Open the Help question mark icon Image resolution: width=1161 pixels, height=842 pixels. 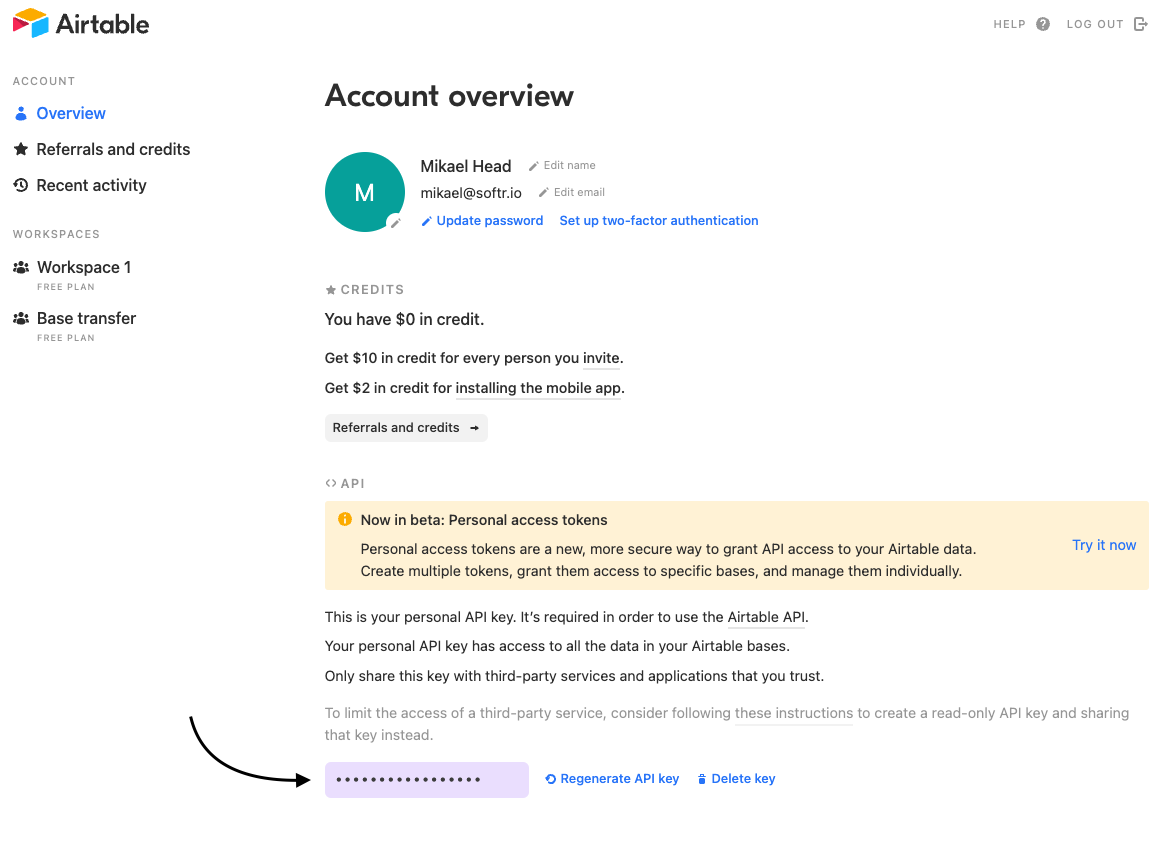click(x=1042, y=23)
